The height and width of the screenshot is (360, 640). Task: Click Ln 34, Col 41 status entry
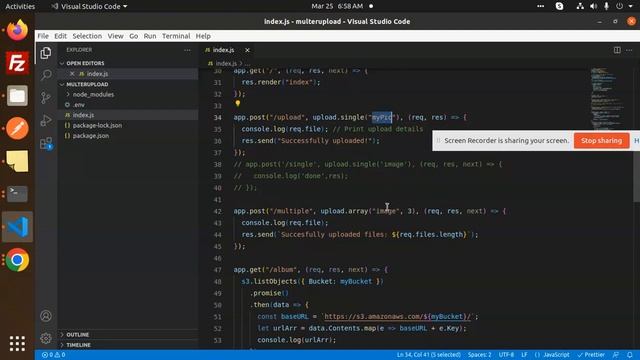click(429, 355)
